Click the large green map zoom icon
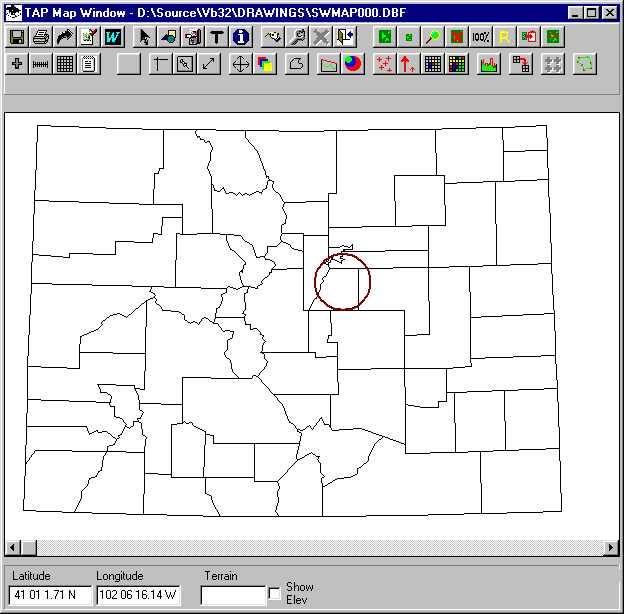 click(x=385, y=37)
